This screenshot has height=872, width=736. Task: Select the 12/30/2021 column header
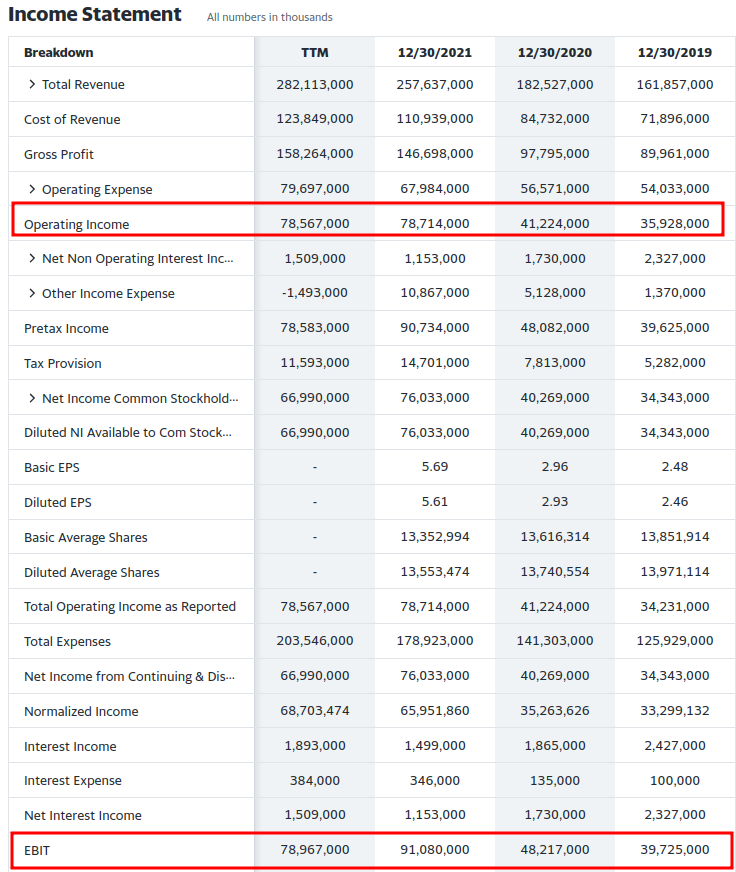434,52
